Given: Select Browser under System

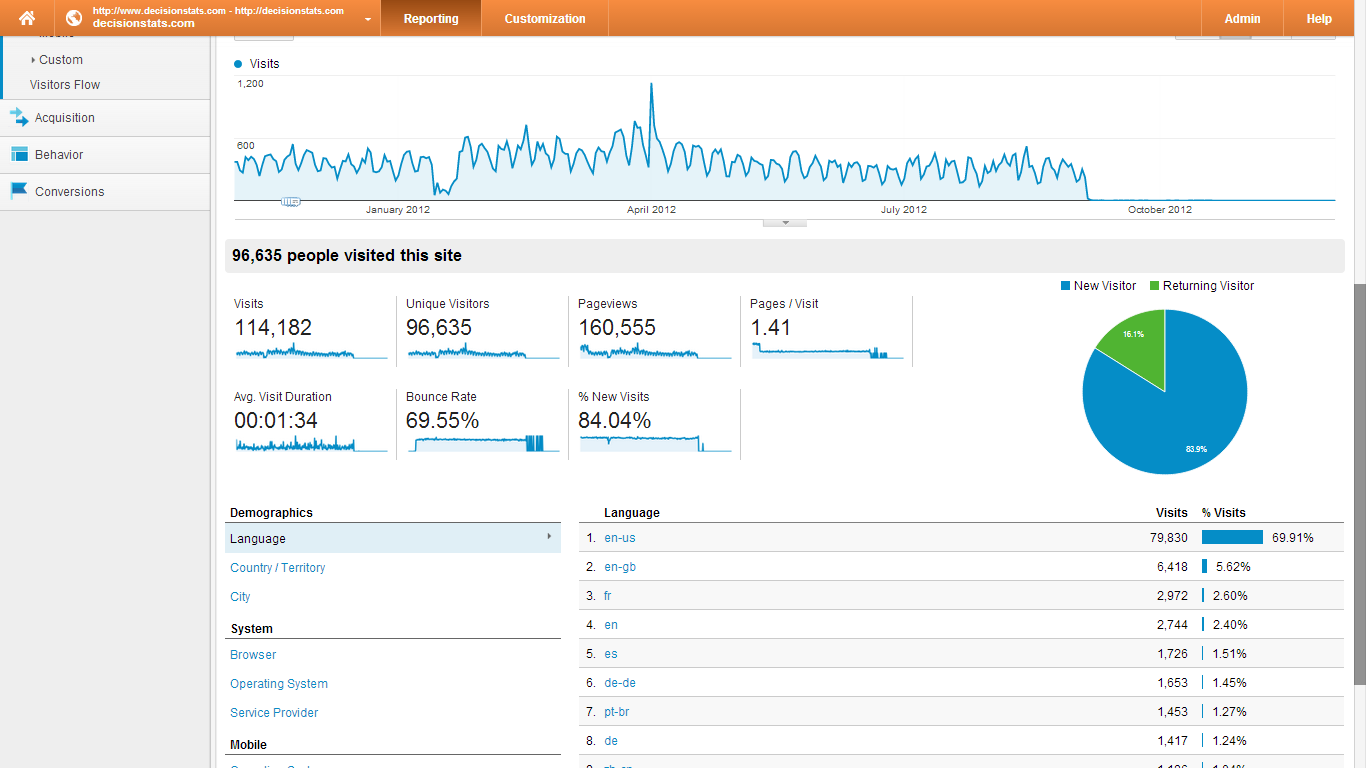Looking at the screenshot, I should pyautogui.click(x=253, y=655).
